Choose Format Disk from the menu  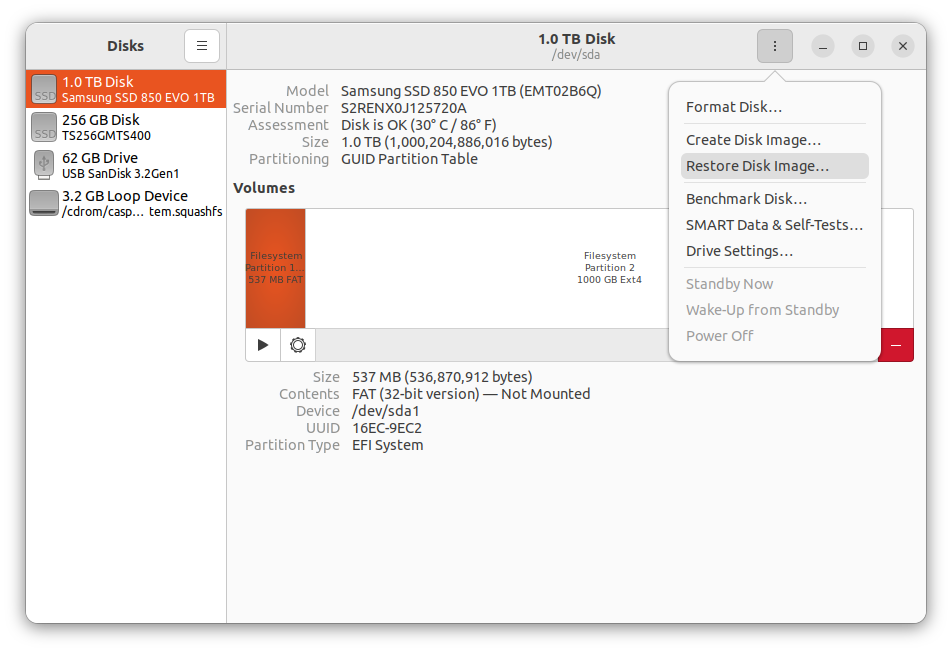[x=732, y=106]
